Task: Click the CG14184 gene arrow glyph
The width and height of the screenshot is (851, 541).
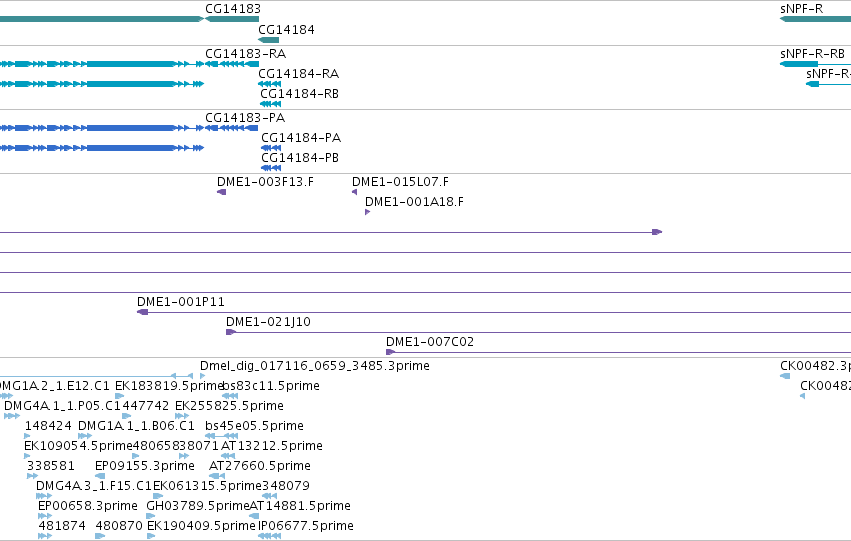Action: pyautogui.click(x=269, y=40)
